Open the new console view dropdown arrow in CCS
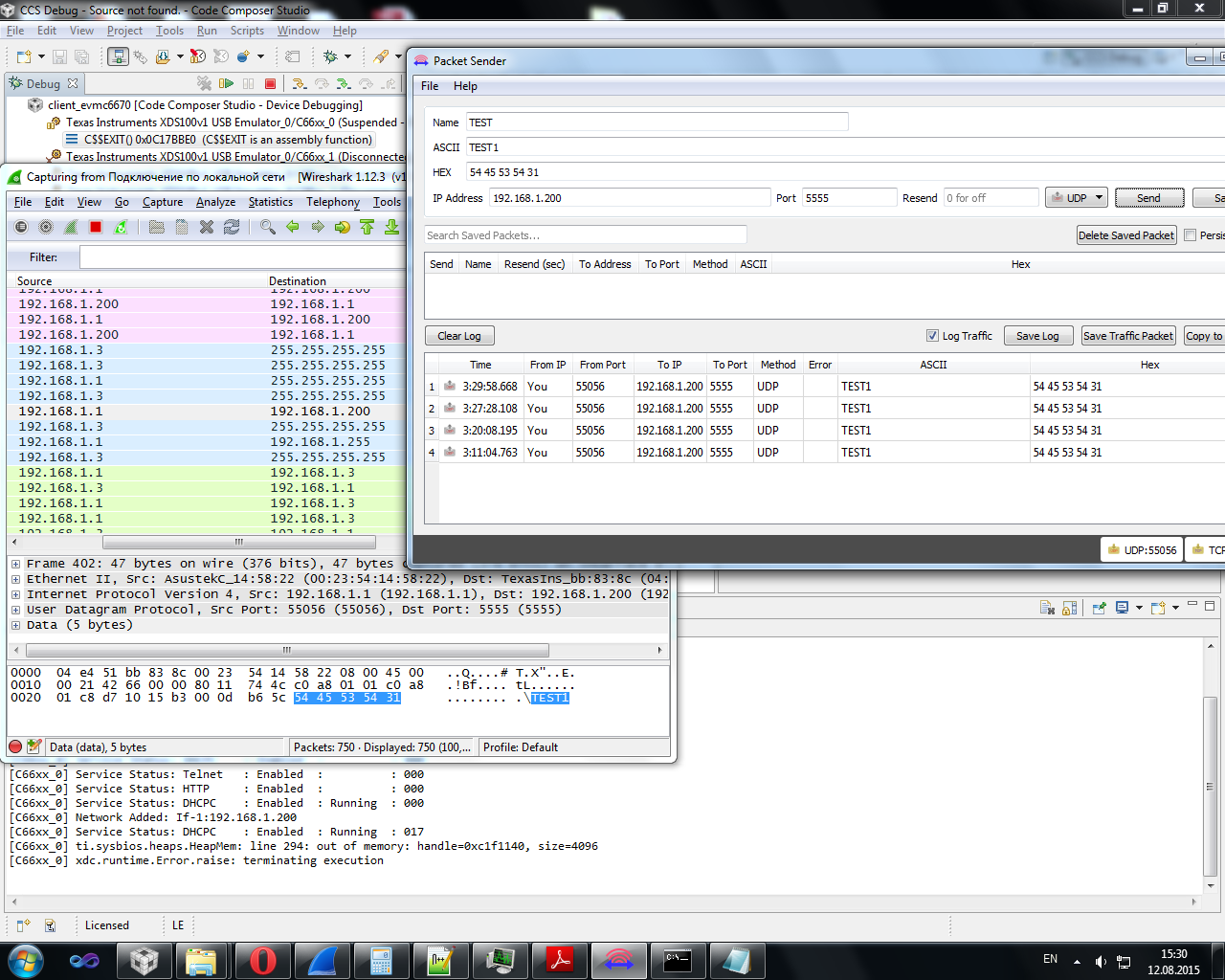Screen dimensions: 1225x980 pyautogui.click(x=1175, y=608)
